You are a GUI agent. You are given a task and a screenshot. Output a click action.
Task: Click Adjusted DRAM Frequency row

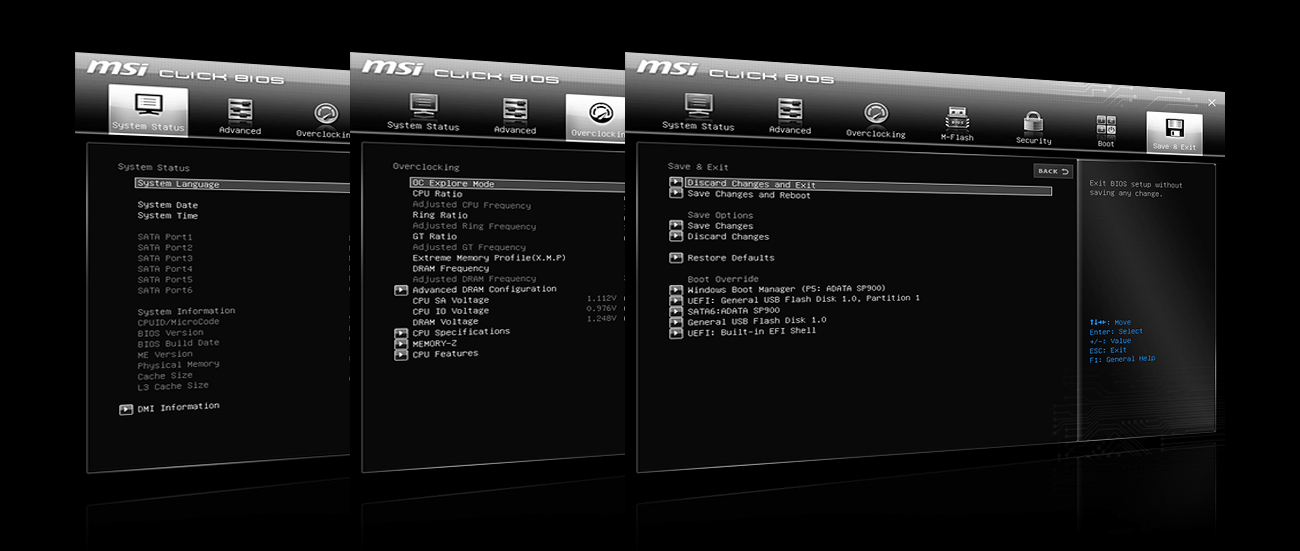tap(474, 279)
